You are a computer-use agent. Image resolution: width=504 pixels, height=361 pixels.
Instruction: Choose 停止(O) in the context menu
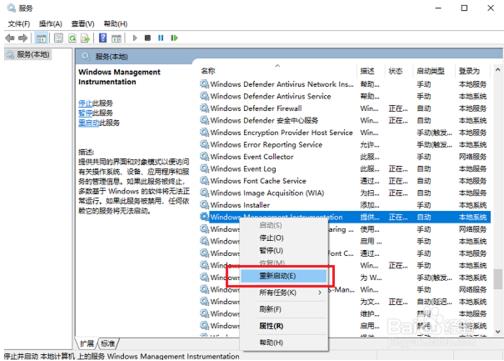tap(284, 238)
